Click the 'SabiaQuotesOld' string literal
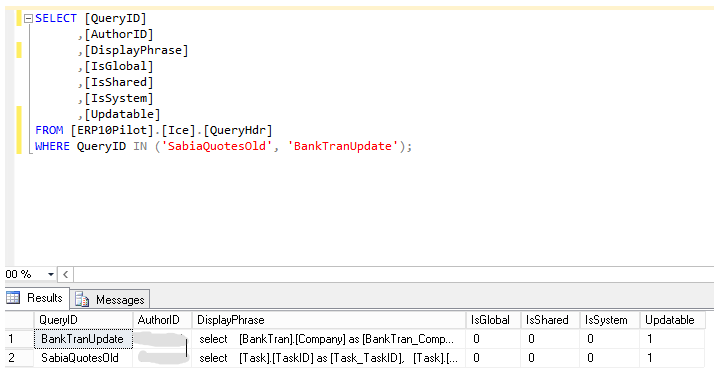The height and width of the screenshot is (381, 714). click(217, 147)
